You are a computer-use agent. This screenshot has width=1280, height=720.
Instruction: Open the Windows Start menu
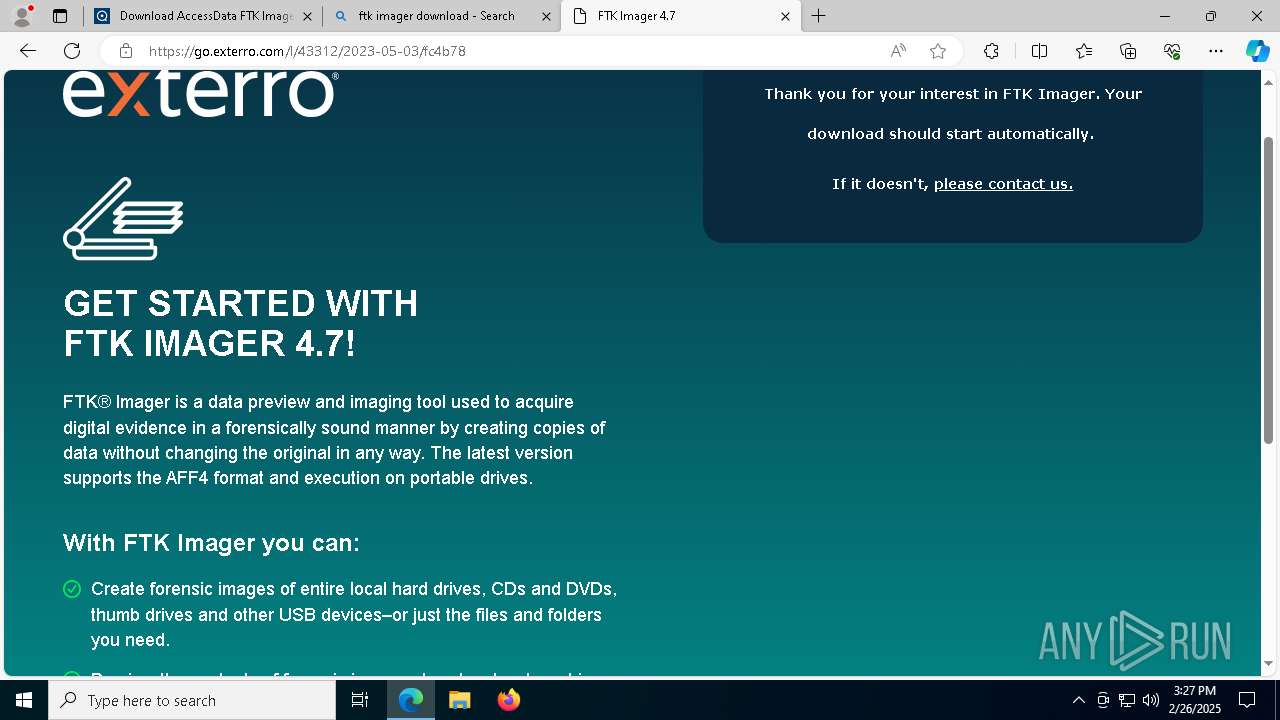tap(24, 700)
